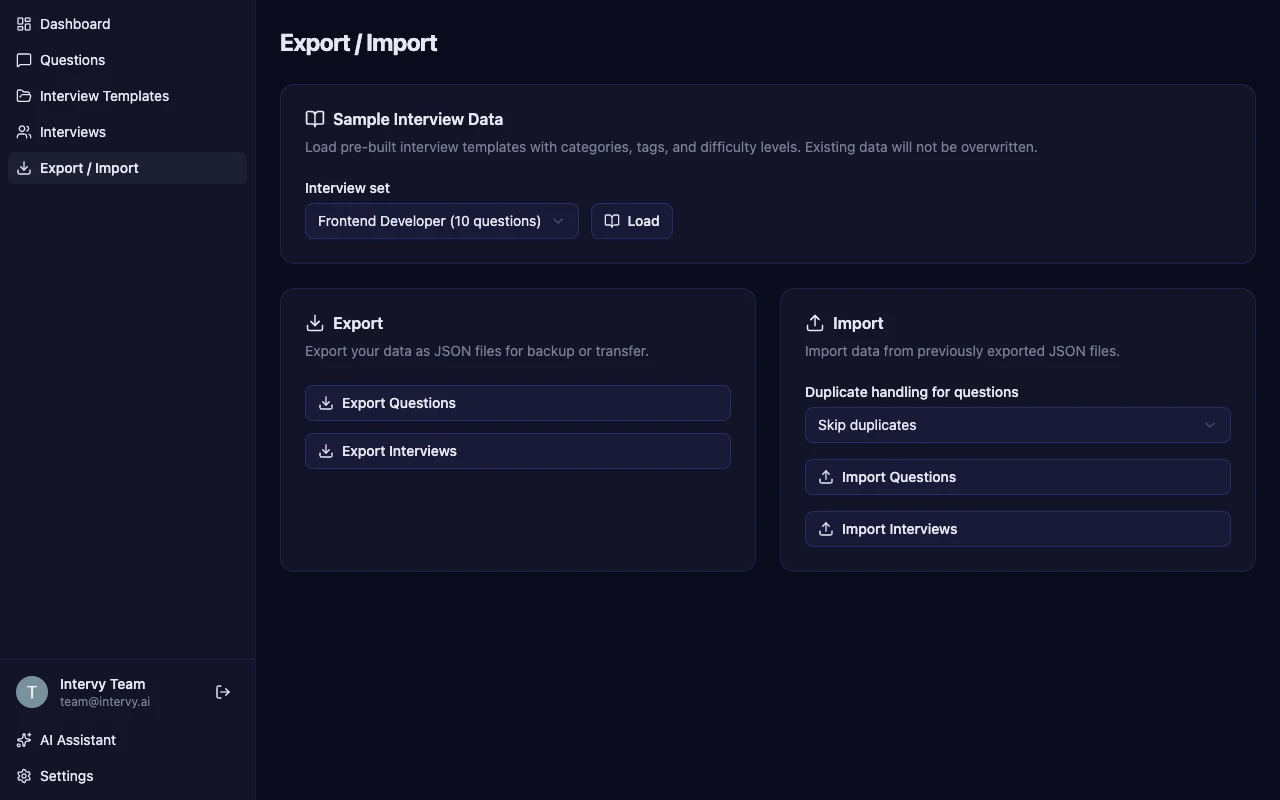
Task: Click the logout arrow icon near Intervy Team
Action: [222, 691]
